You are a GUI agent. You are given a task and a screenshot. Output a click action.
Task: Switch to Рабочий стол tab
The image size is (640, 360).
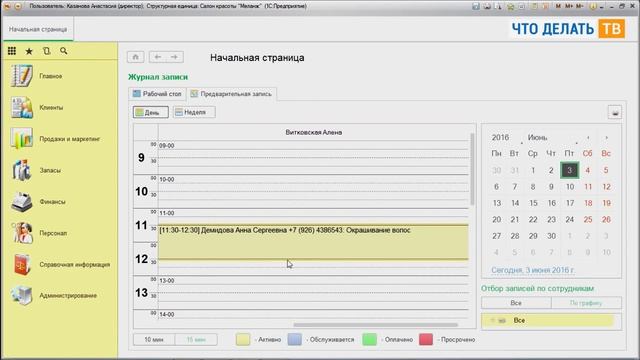[157, 94]
